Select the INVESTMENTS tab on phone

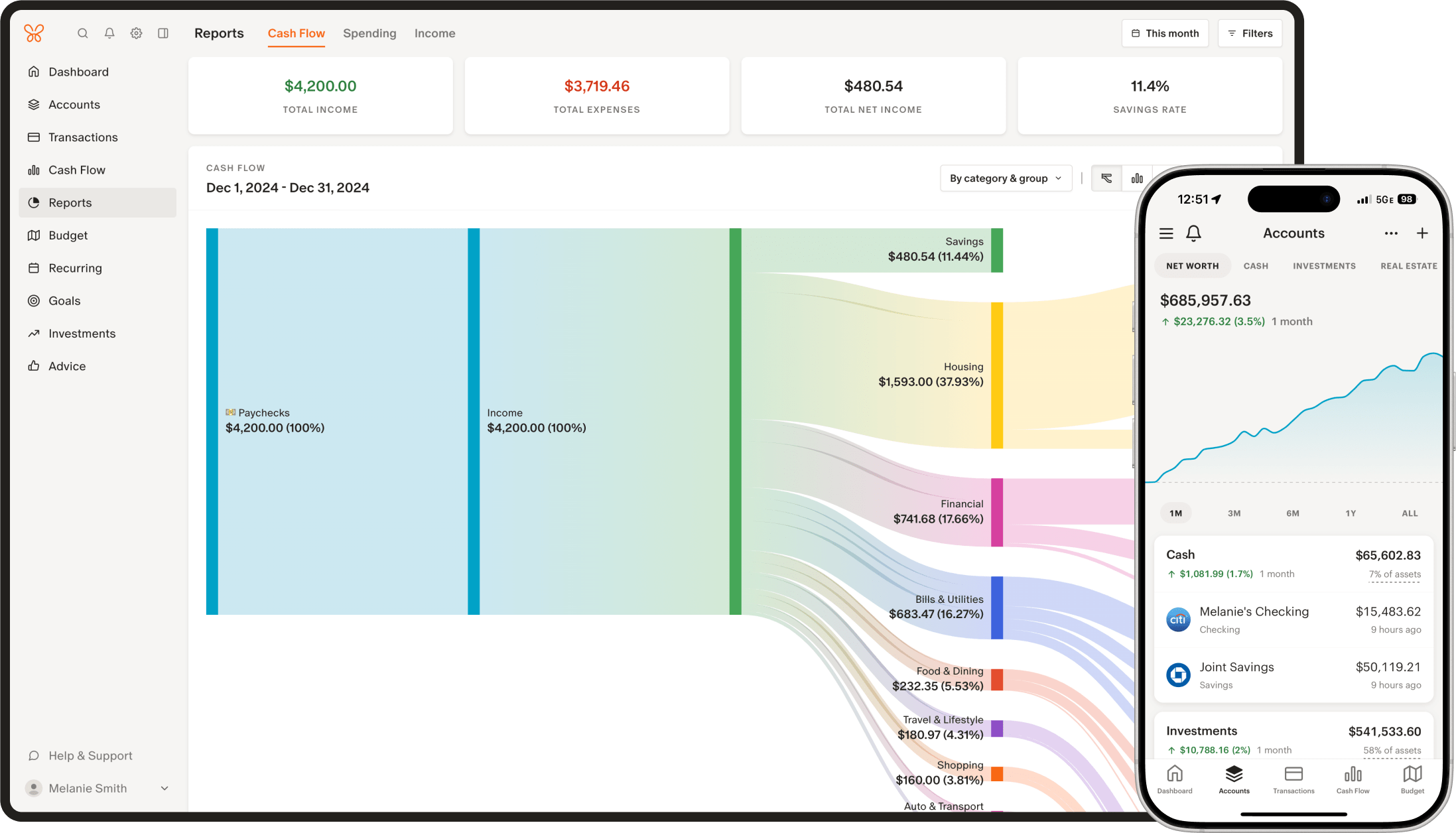(1324, 266)
